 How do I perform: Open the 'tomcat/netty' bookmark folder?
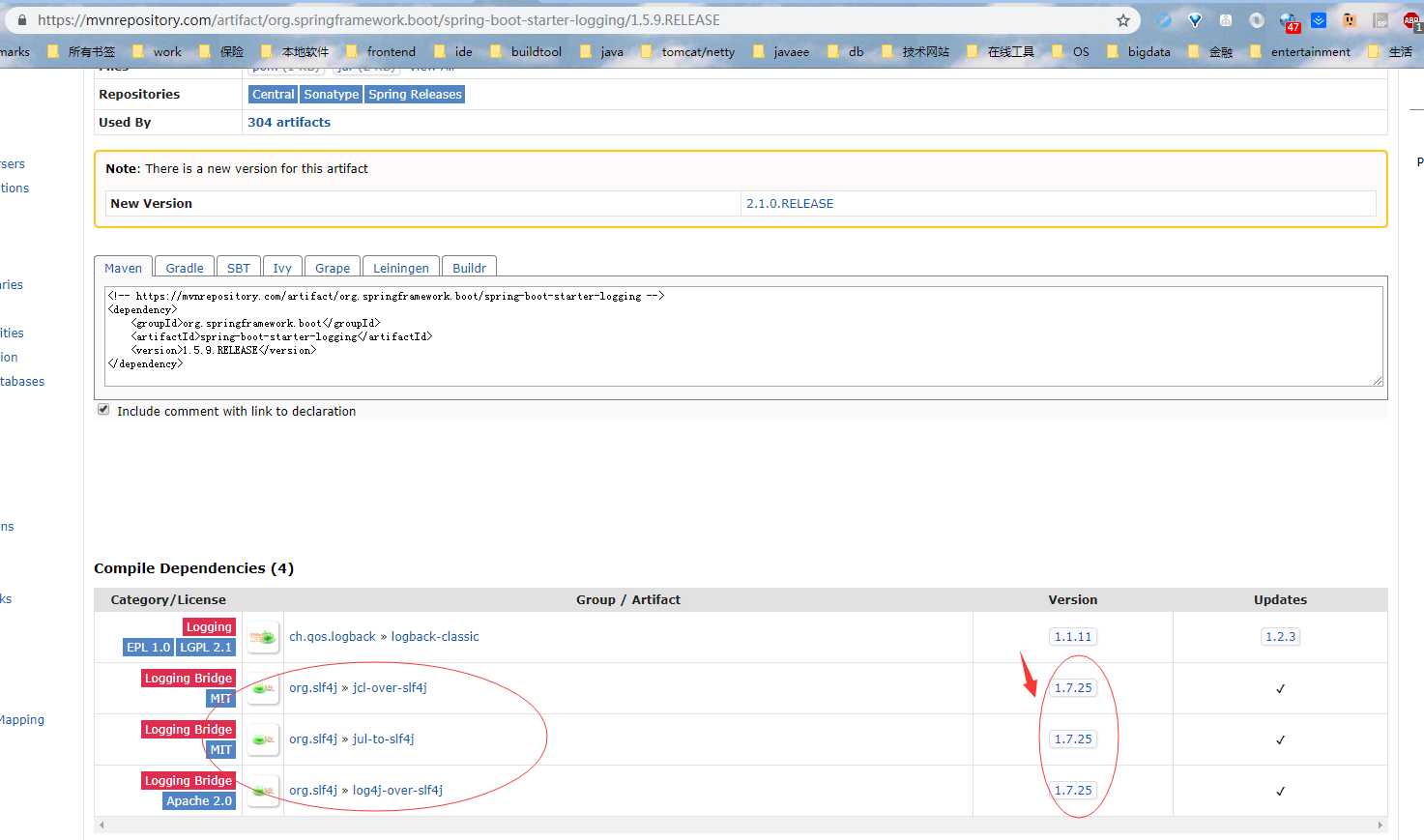click(x=688, y=52)
